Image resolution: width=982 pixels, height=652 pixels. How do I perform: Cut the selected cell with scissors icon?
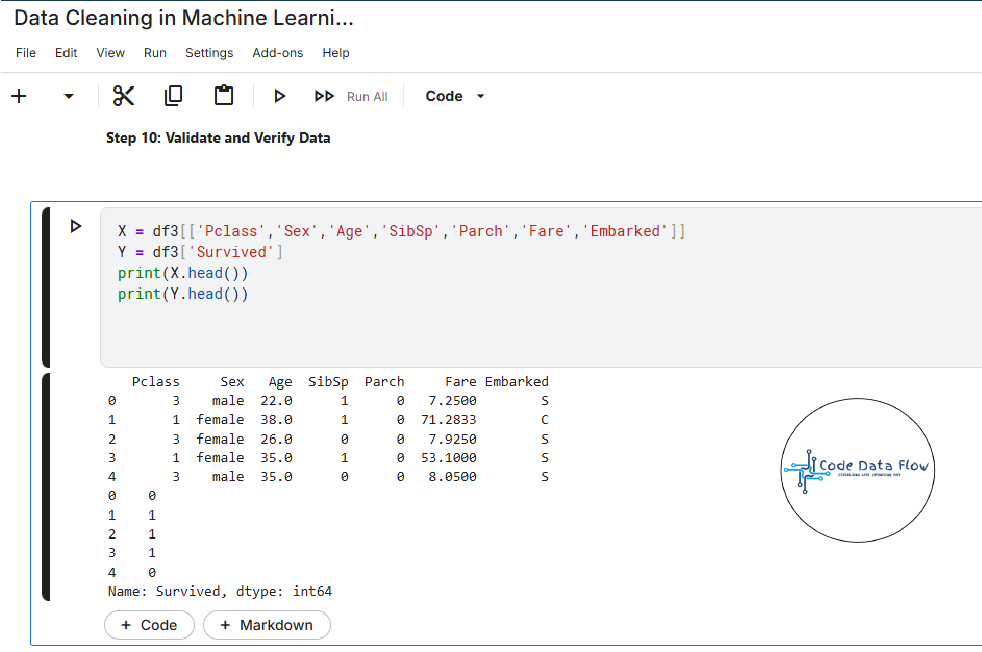(x=123, y=96)
